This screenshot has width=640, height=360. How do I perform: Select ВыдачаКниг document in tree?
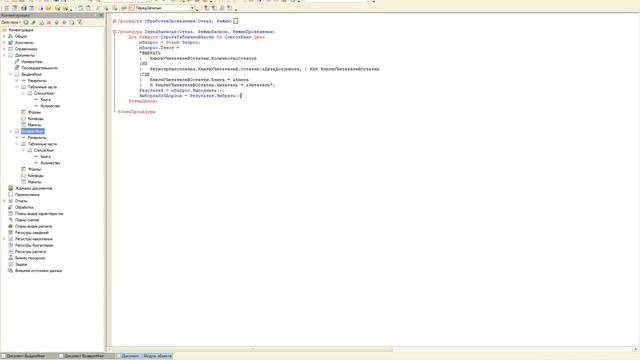(x=31, y=74)
